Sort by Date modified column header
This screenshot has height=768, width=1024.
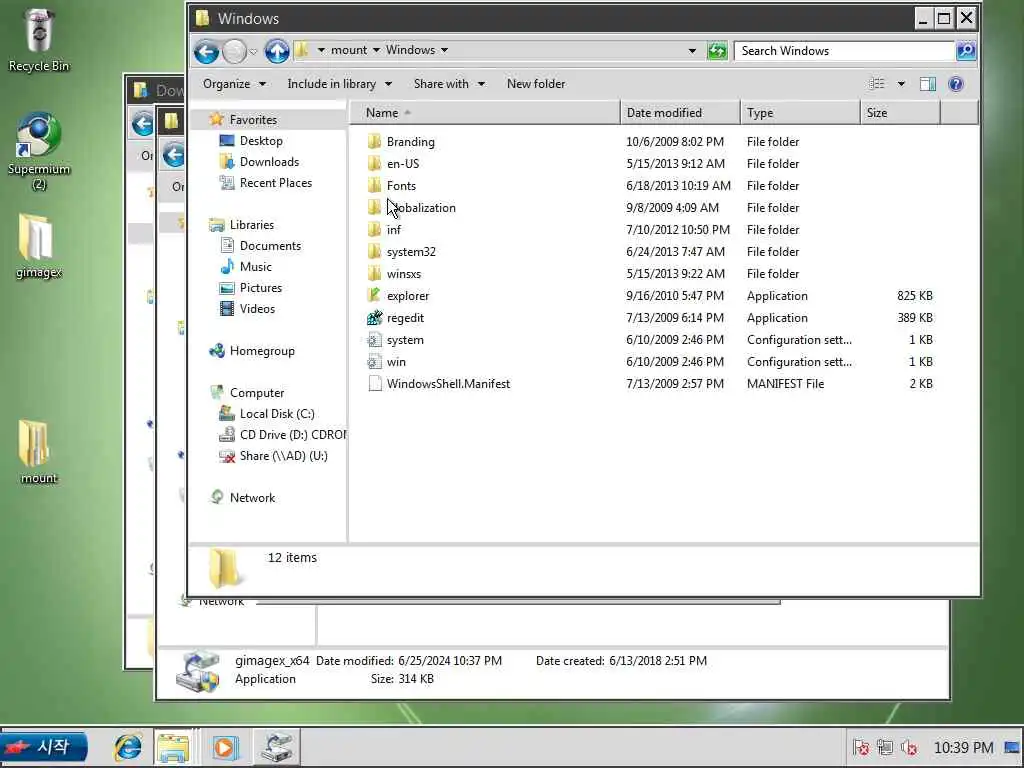click(x=680, y=113)
